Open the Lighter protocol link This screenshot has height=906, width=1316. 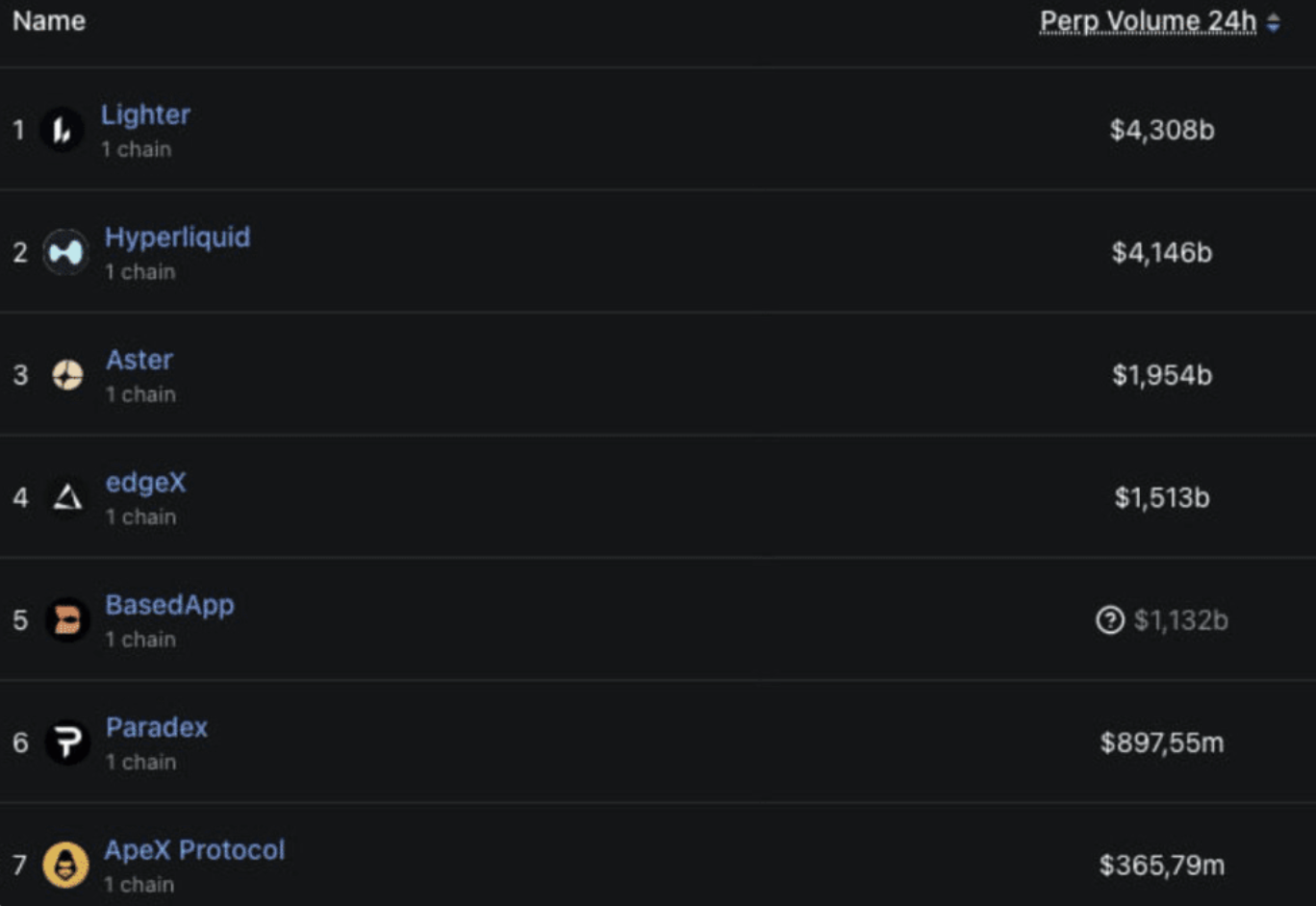click(x=145, y=114)
